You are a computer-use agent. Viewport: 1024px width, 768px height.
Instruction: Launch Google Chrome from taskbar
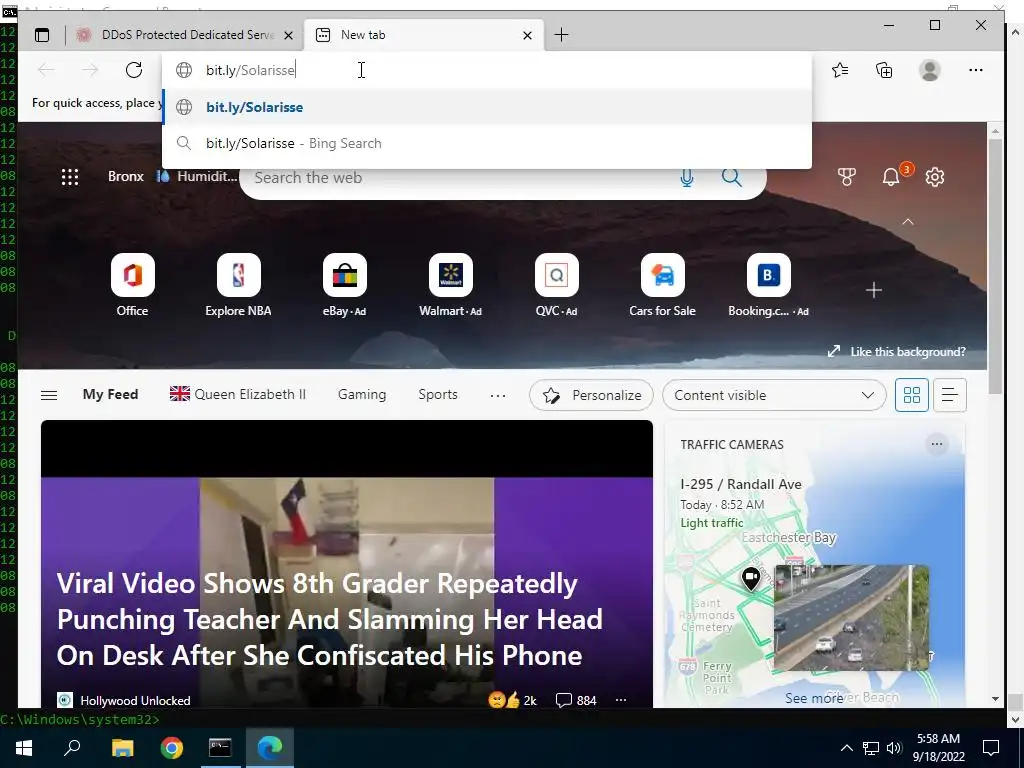click(x=172, y=748)
